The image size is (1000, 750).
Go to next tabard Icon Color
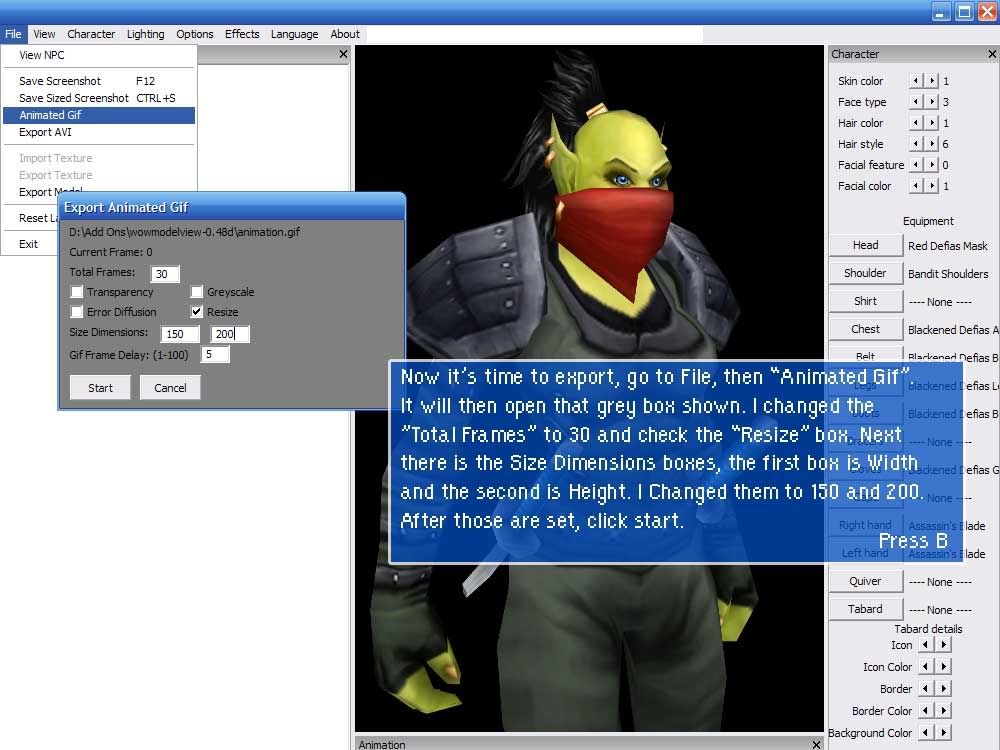pyautogui.click(x=943, y=667)
